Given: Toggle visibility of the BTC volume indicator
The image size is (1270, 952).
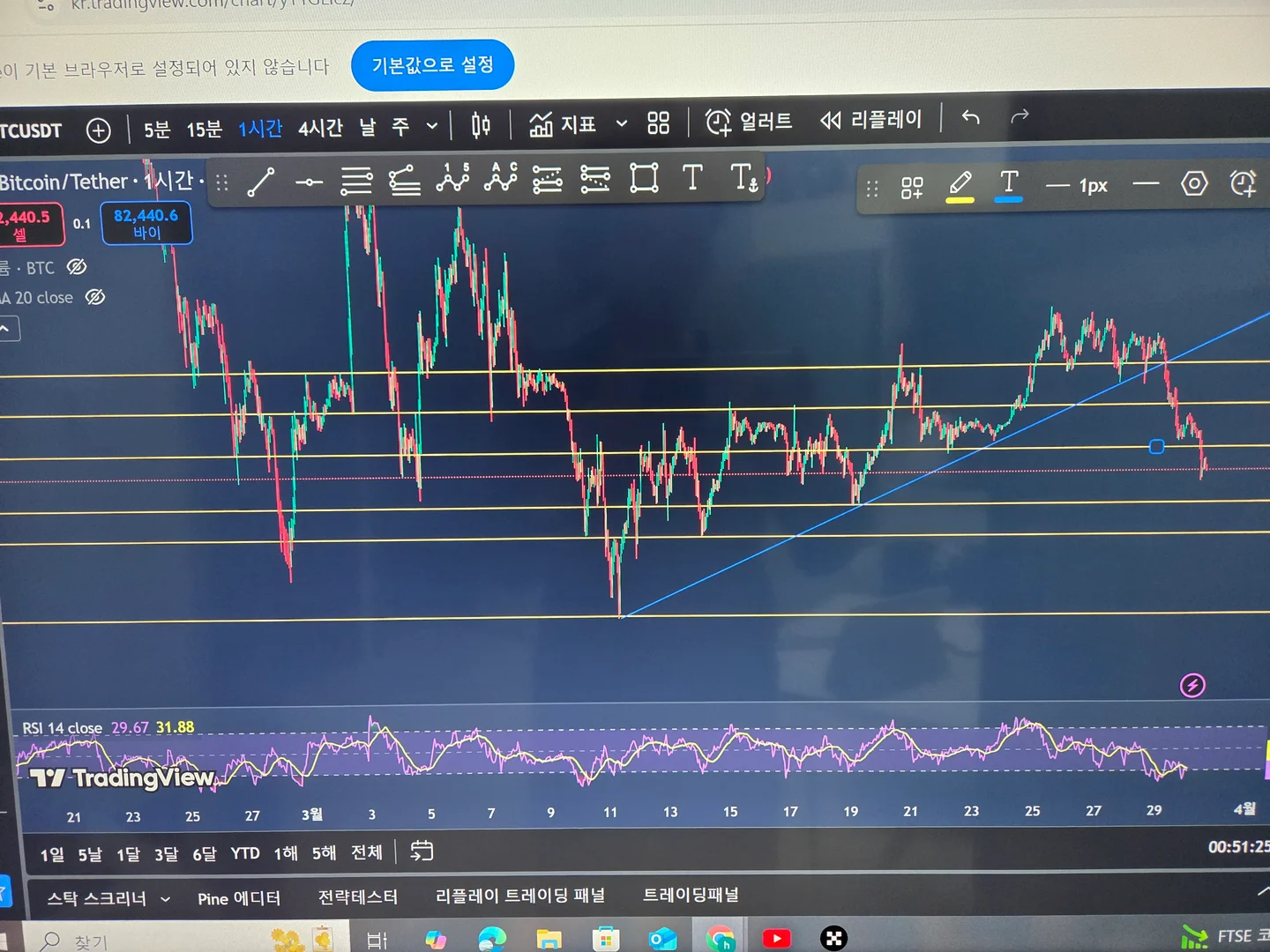Looking at the screenshot, I should click(x=77, y=266).
